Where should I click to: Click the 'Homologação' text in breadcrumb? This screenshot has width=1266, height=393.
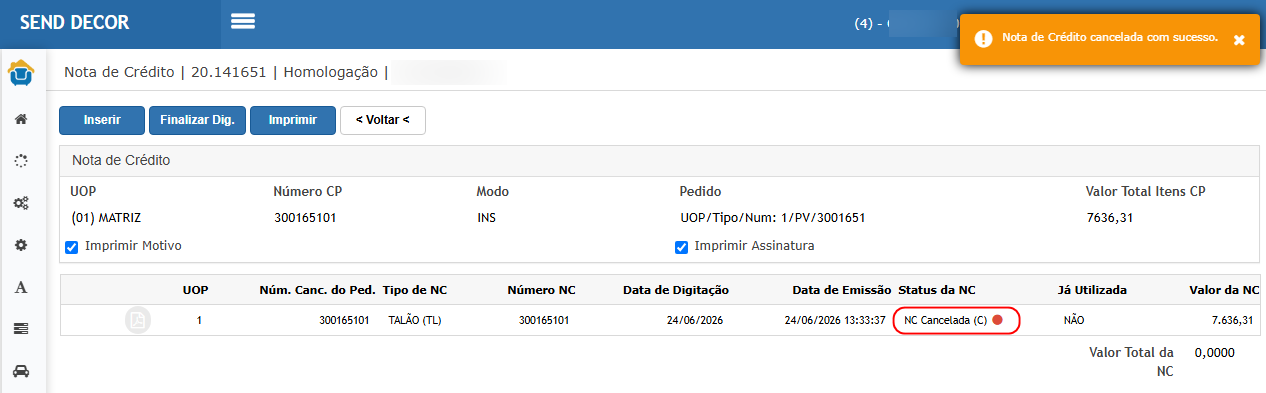tap(331, 72)
